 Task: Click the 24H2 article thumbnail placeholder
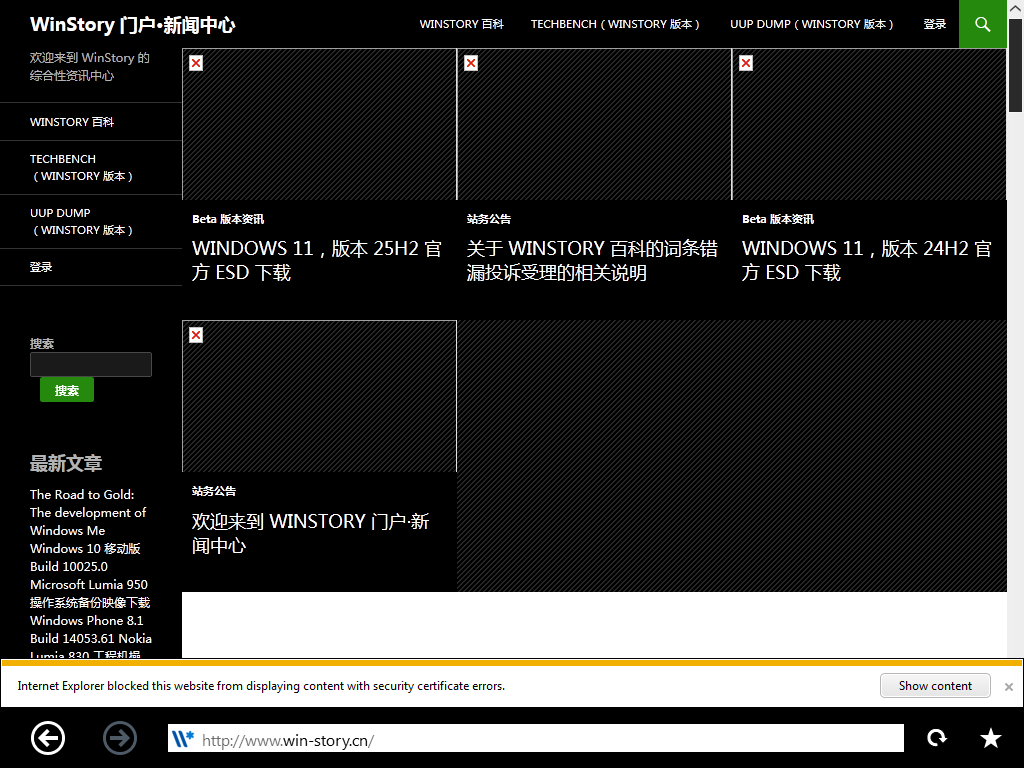pyautogui.click(x=869, y=124)
